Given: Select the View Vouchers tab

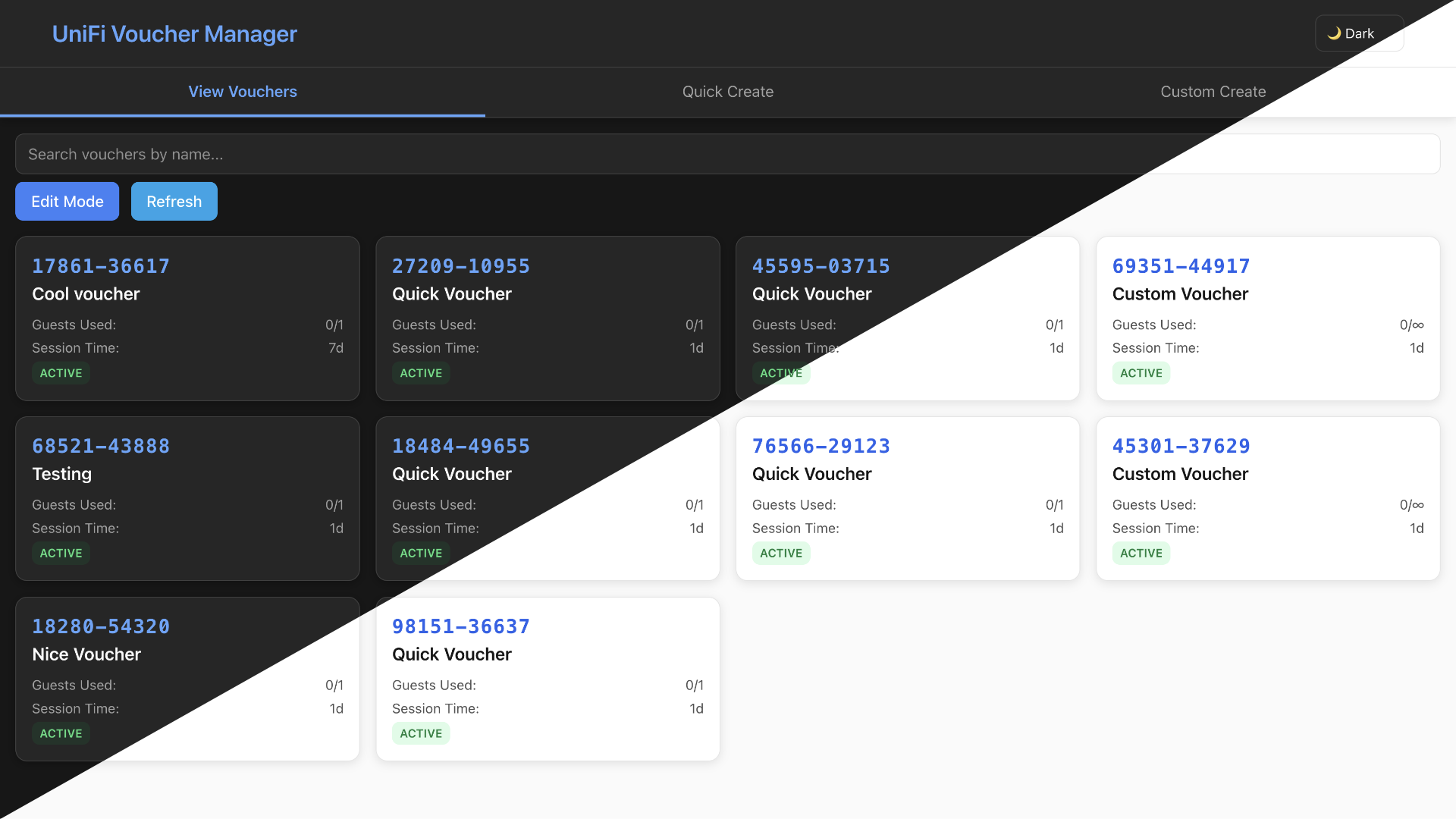Looking at the screenshot, I should (243, 92).
